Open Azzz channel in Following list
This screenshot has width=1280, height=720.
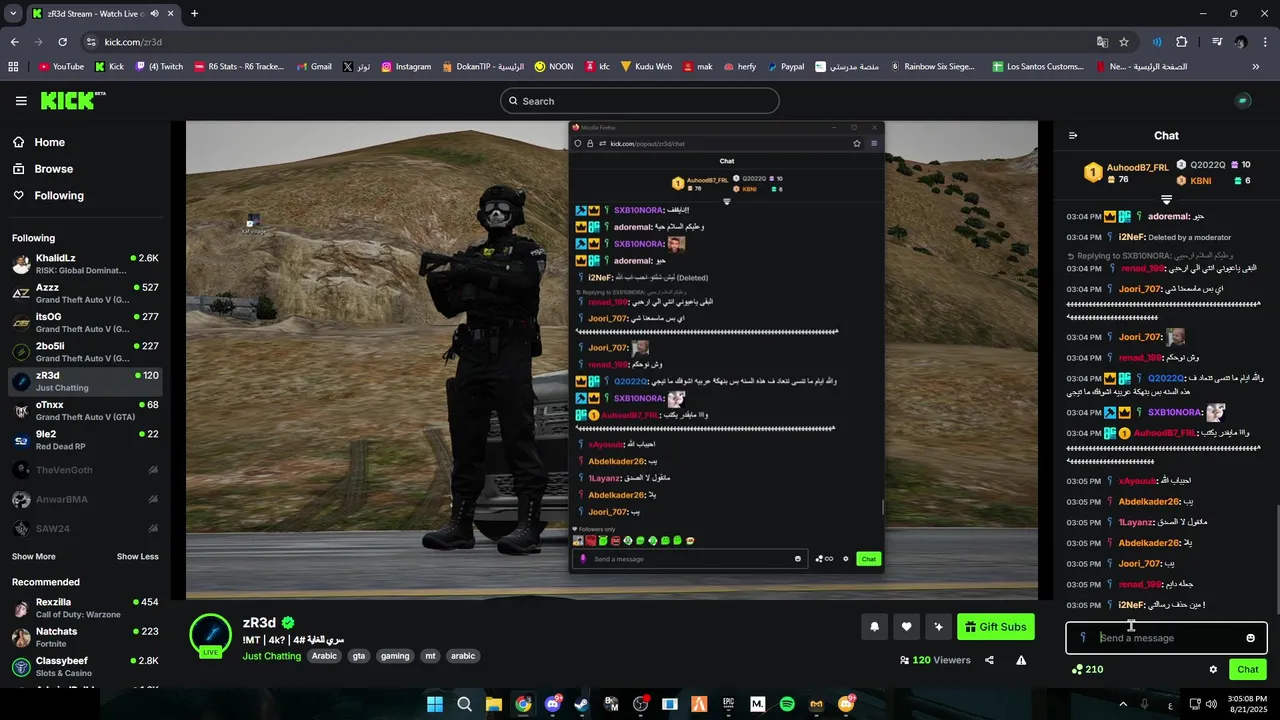85,293
